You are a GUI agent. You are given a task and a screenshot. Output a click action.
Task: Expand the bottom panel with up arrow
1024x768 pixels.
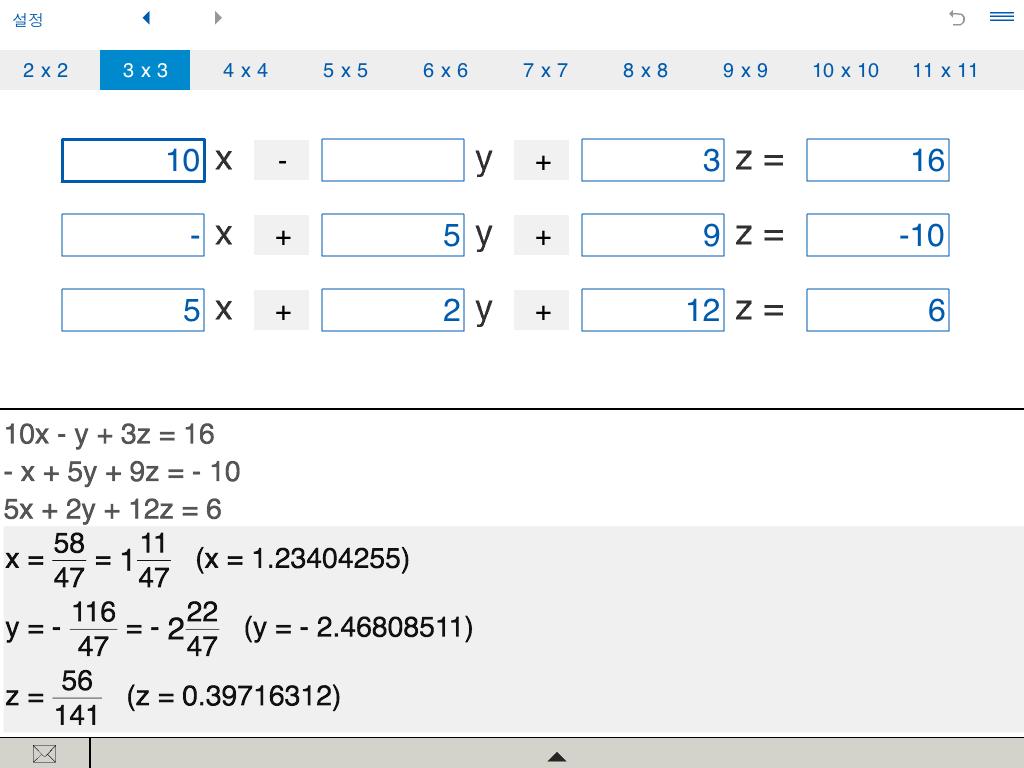click(x=556, y=757)
